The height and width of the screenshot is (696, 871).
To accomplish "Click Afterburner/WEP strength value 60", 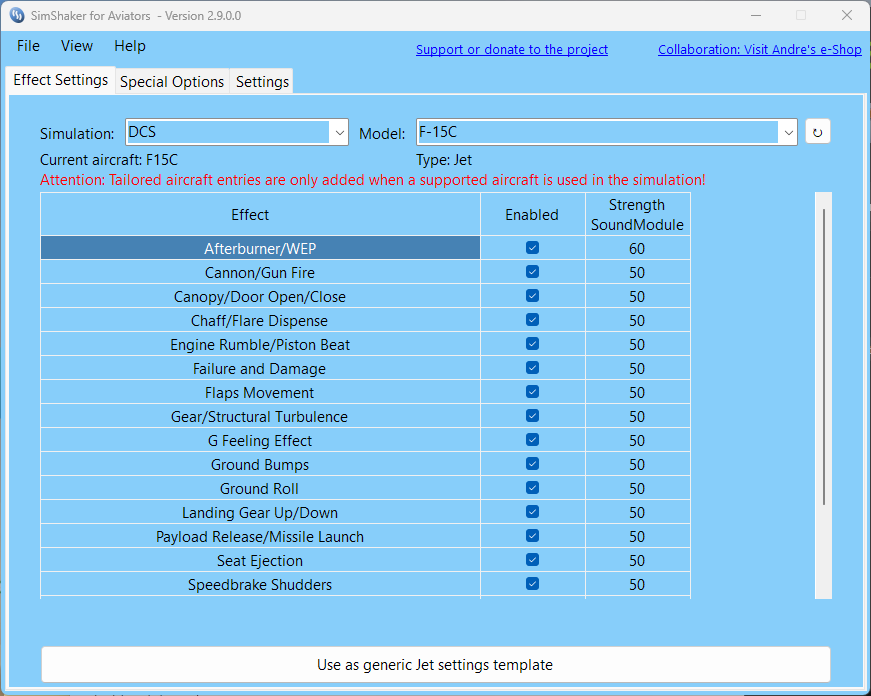I will tap(637, 248).
